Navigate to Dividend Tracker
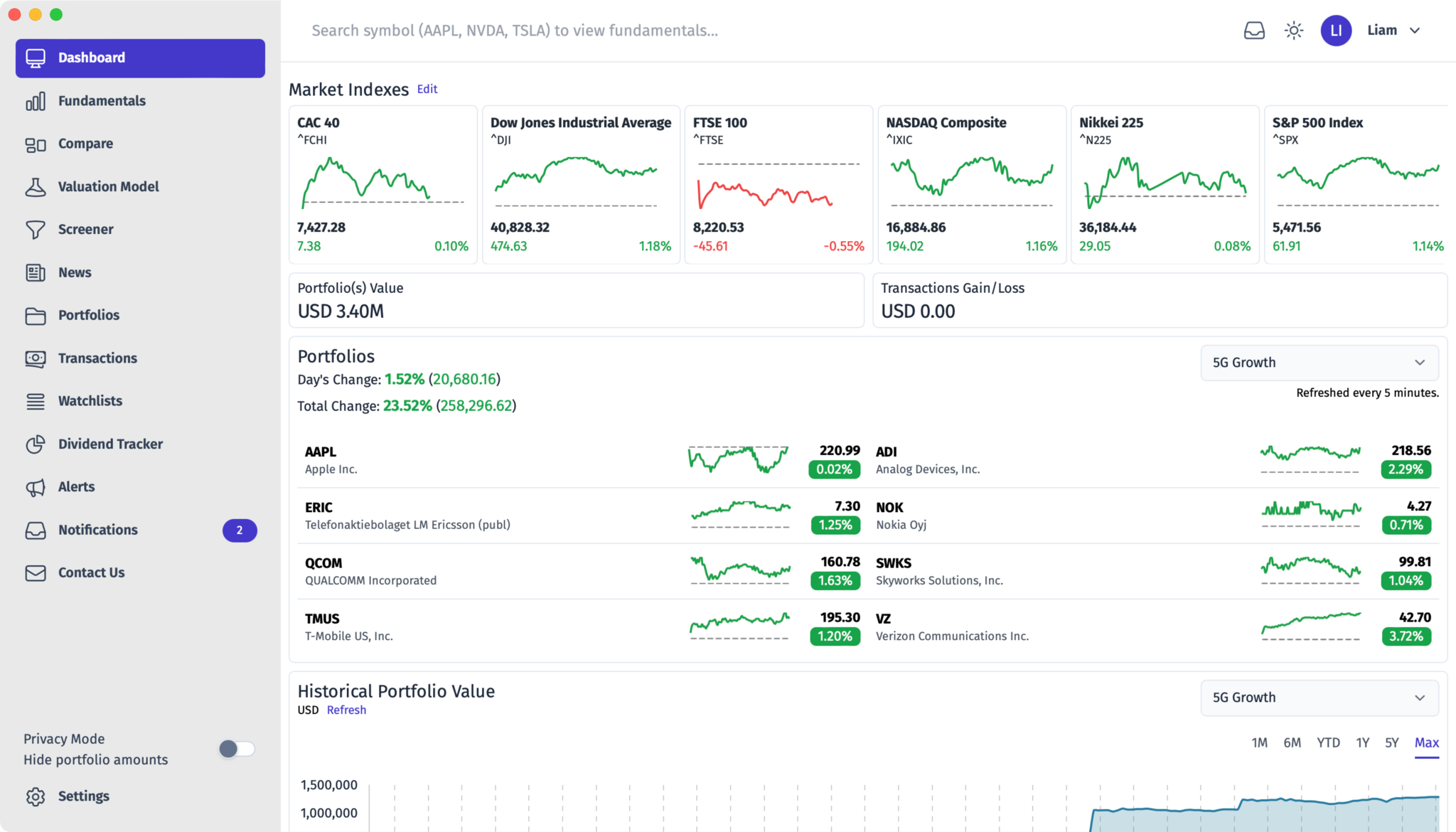The width and height of the screenshot is (1456, 832). click(110, 444)
